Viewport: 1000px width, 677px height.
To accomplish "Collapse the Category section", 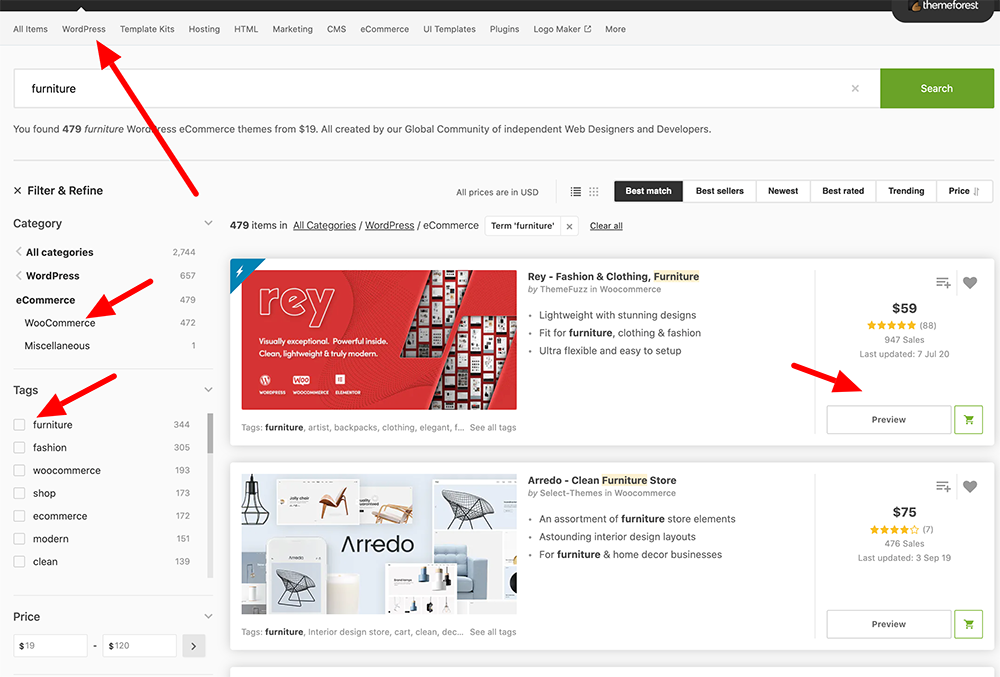I will (208, 223).
